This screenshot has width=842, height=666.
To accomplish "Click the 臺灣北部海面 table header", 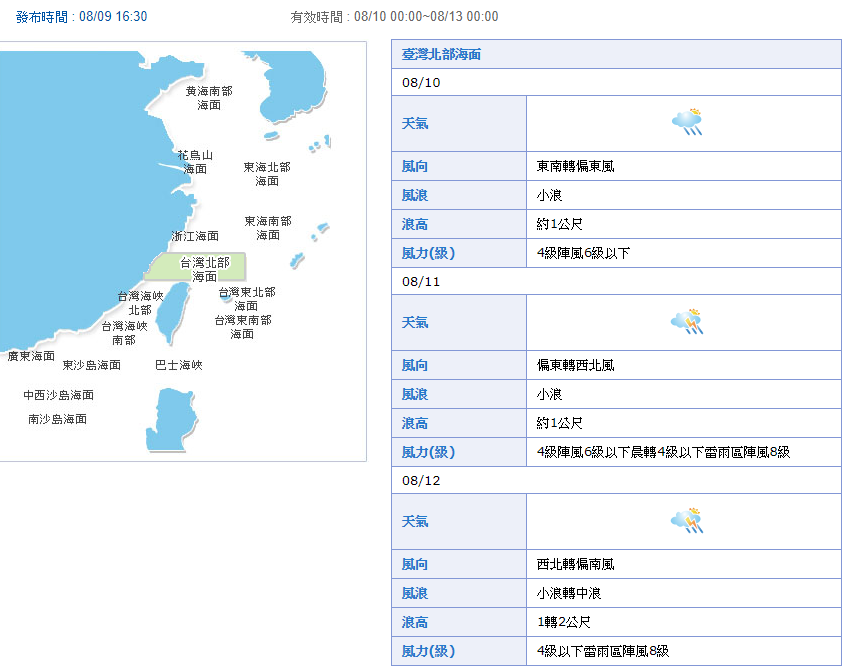I will click(x=441, y=54).
